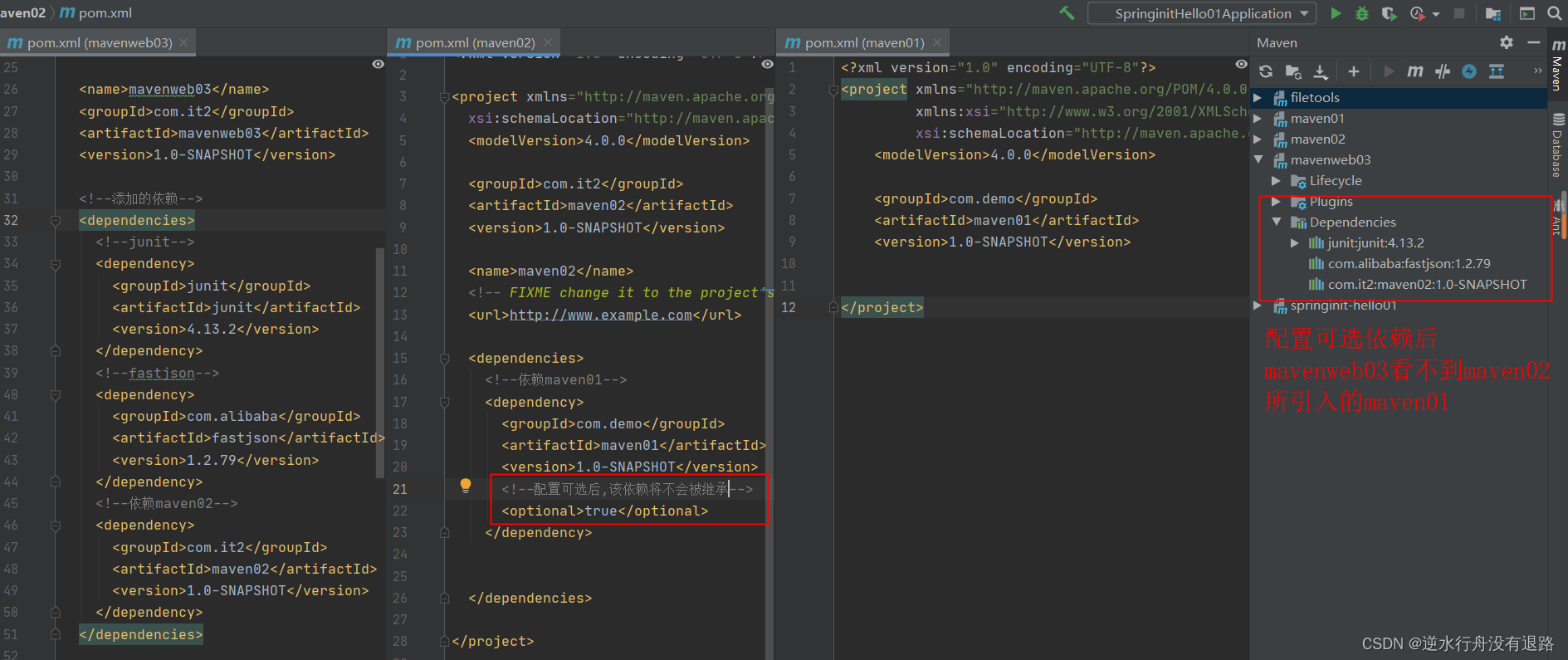Fold the dependencies block at line 32 gutter
The width and height of the screenshot is (1568, 660).
[56, 221]
